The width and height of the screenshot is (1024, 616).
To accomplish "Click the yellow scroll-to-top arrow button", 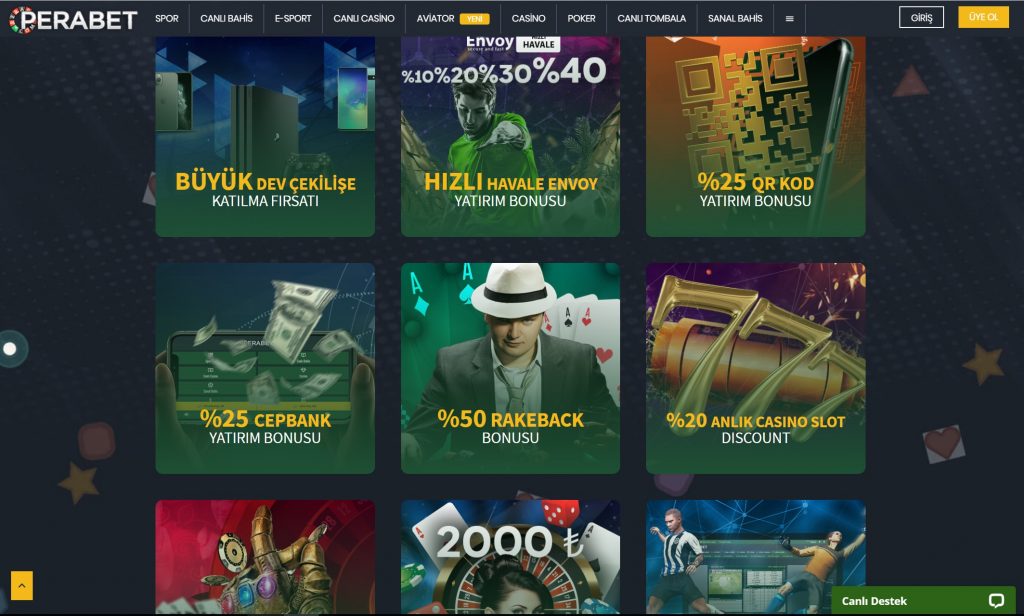I will click(x=22, y=586).
